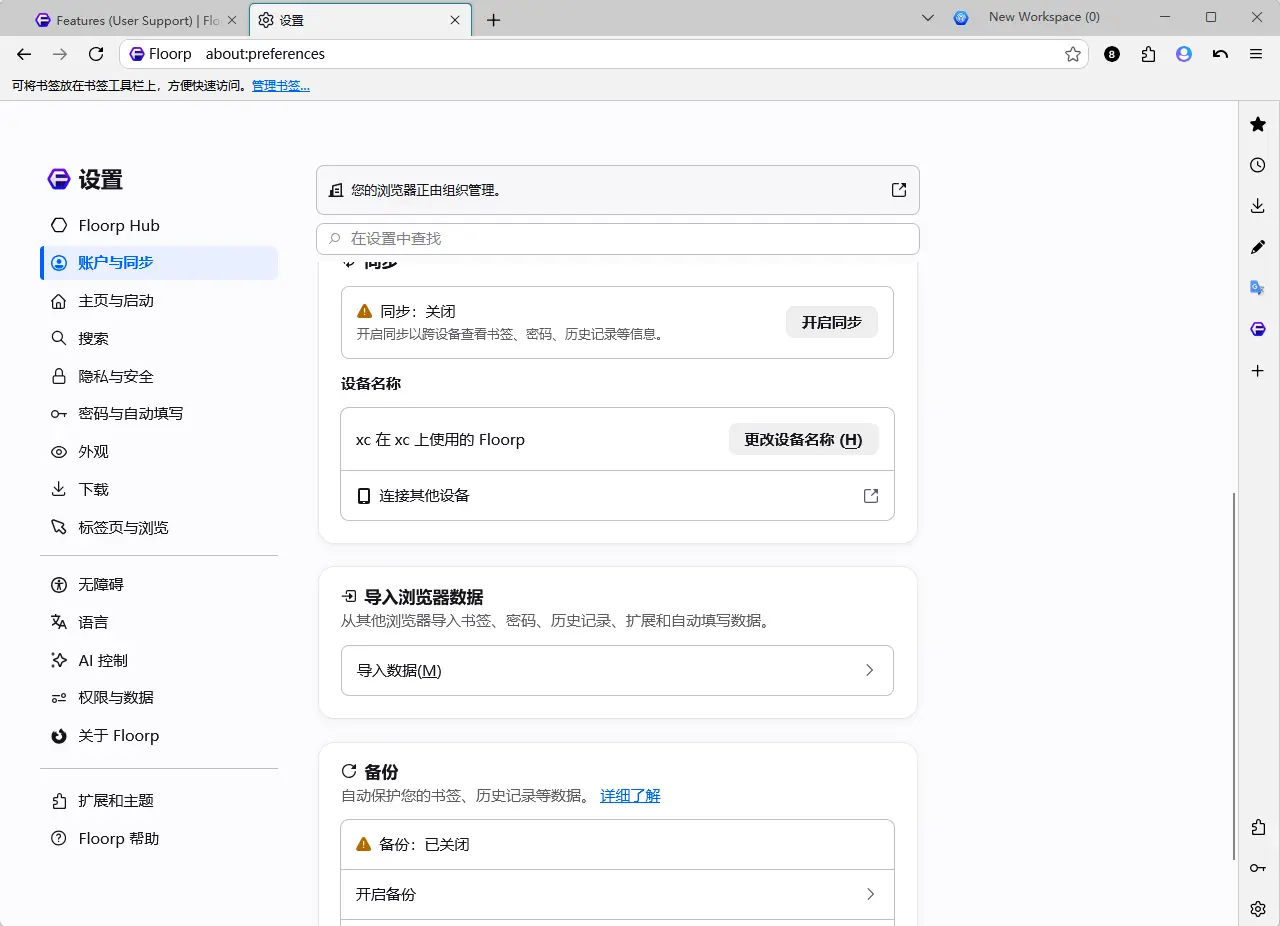The width and height of the screenshot is (1280, 926).
Task: Click the settings page vertical scrollbar
Action: pos(1233,675)
